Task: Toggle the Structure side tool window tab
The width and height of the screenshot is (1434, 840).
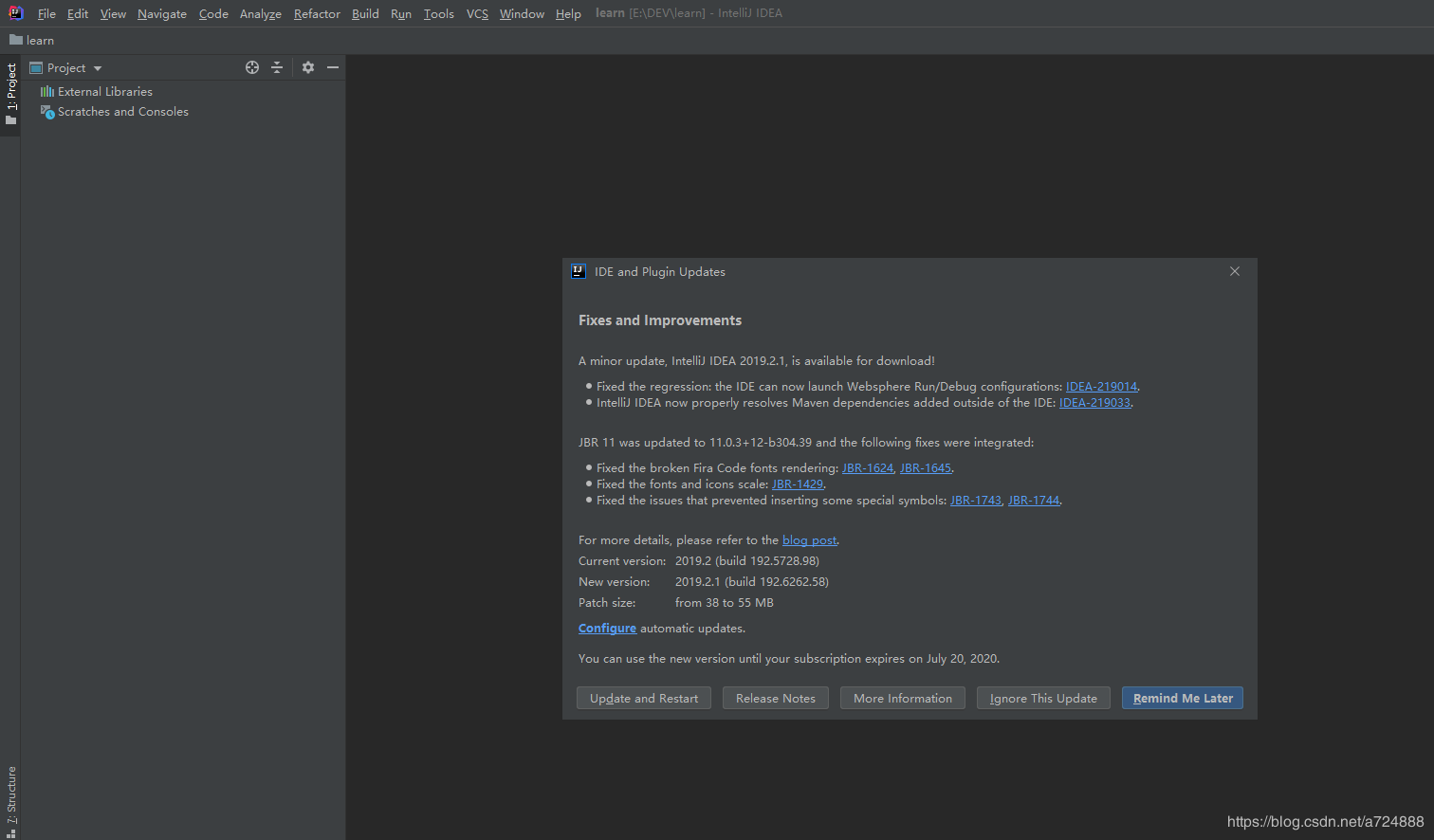Action: click(10, 801)
